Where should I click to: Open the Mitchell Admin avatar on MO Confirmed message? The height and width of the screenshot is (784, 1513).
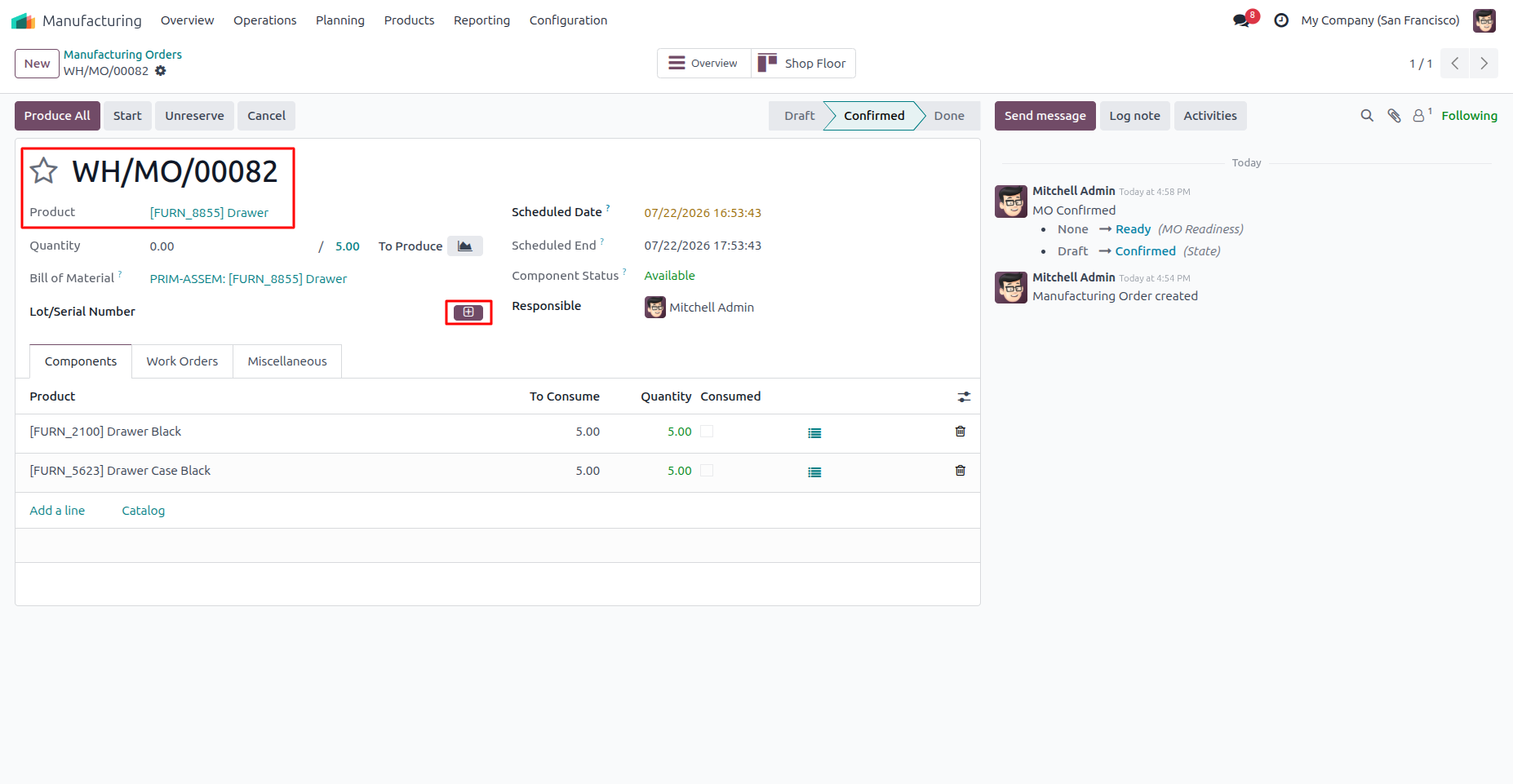point(1011,202)
